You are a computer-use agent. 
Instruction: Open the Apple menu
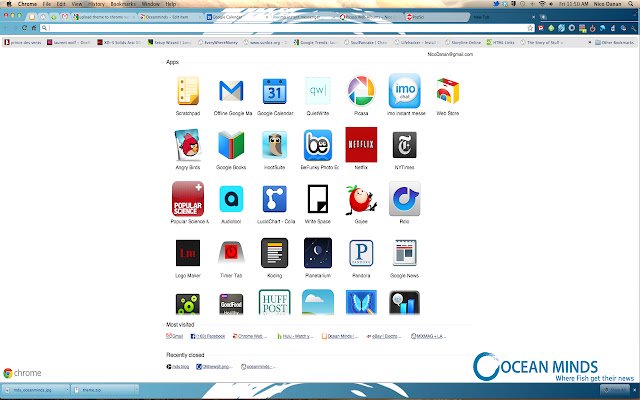tap(9, 4)
